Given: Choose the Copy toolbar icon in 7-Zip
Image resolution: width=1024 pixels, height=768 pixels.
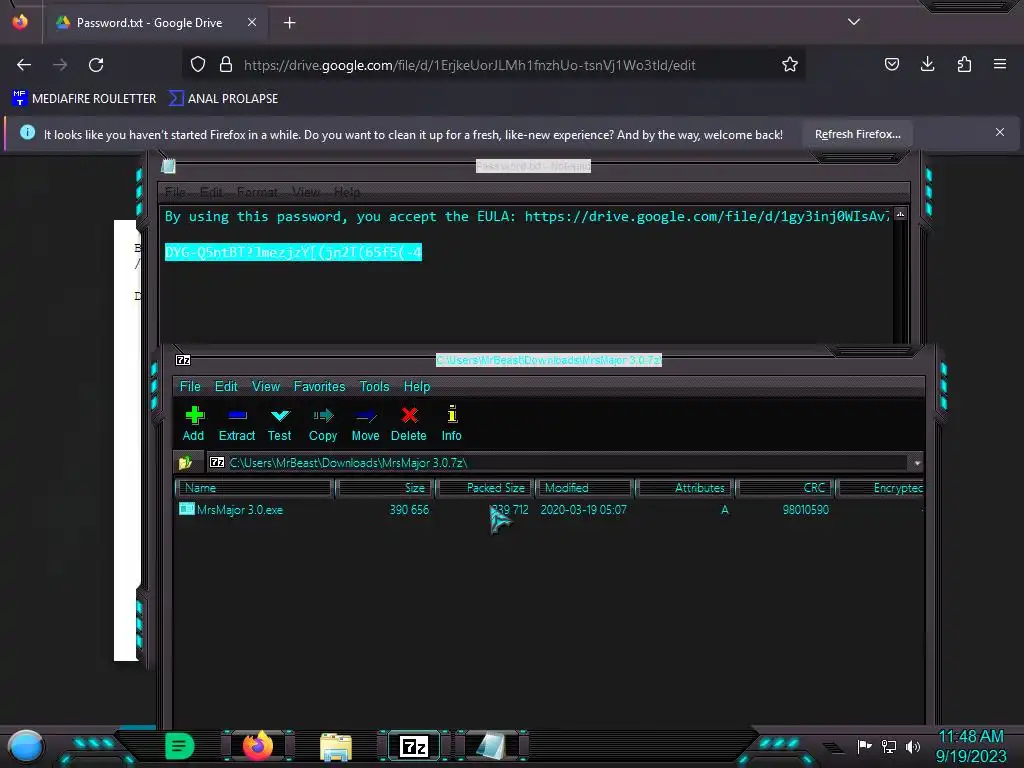Looking at the screenshot, I should pos(323,424).
